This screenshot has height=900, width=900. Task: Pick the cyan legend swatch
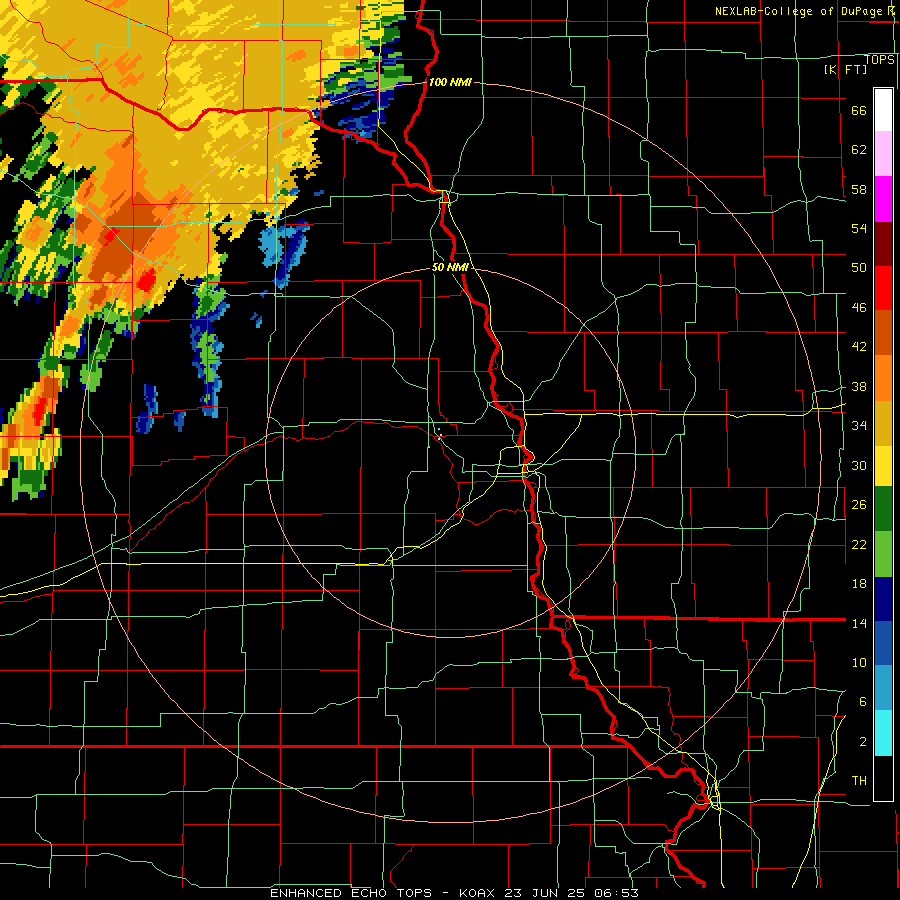883,733
